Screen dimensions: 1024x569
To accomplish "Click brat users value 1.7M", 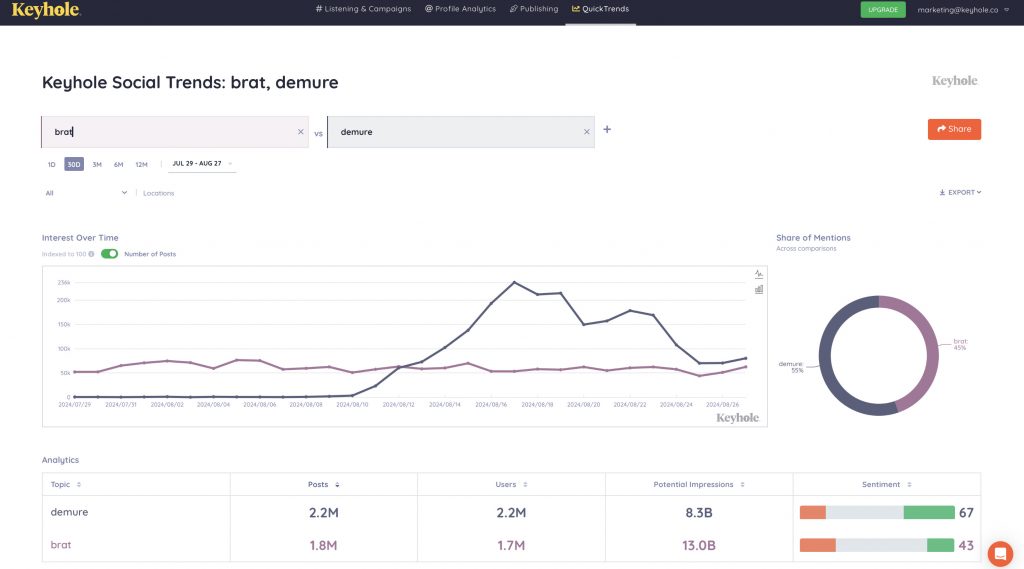I will [511, 545].
